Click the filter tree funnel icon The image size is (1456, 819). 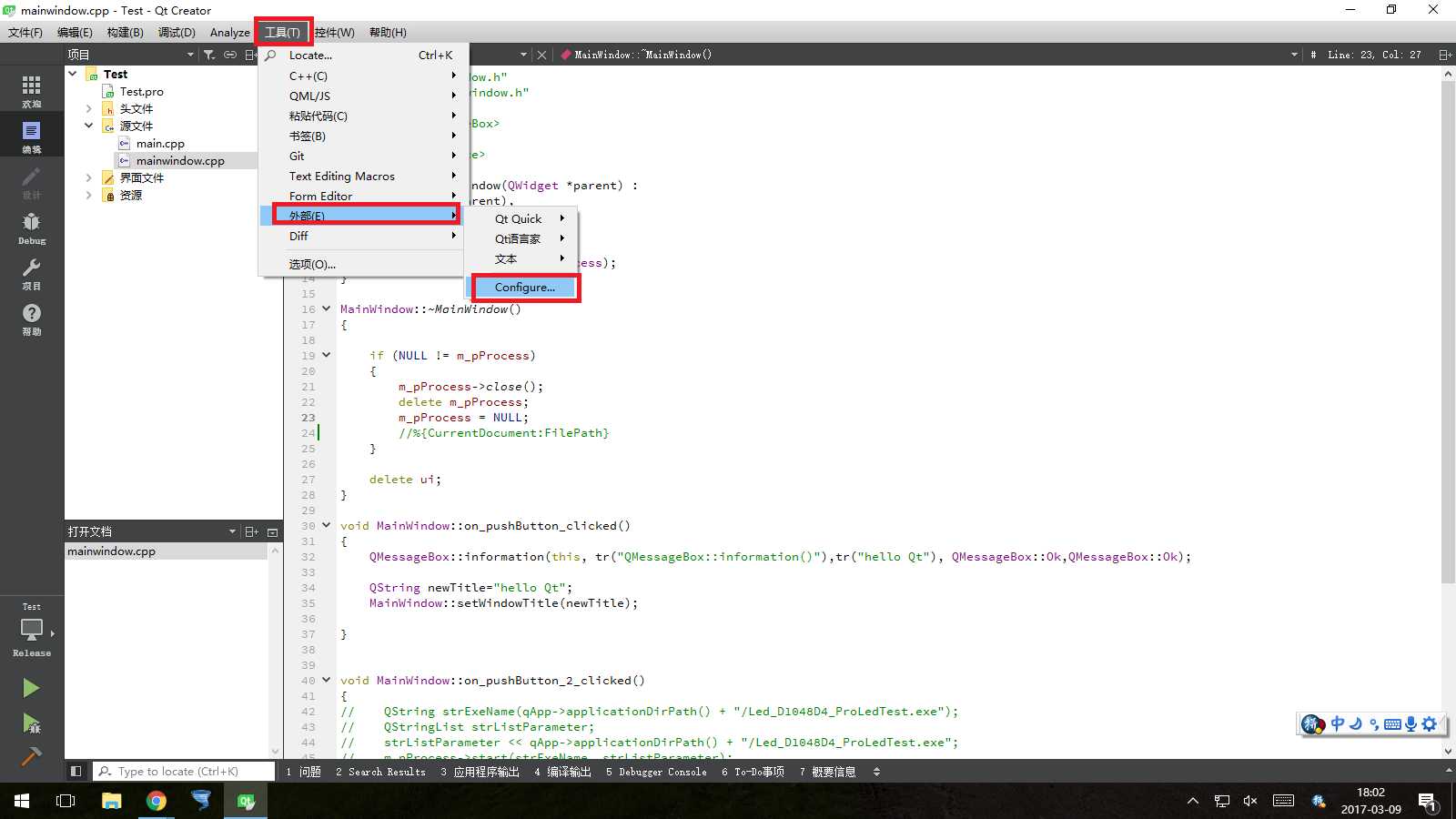click(x=209, y=55)
